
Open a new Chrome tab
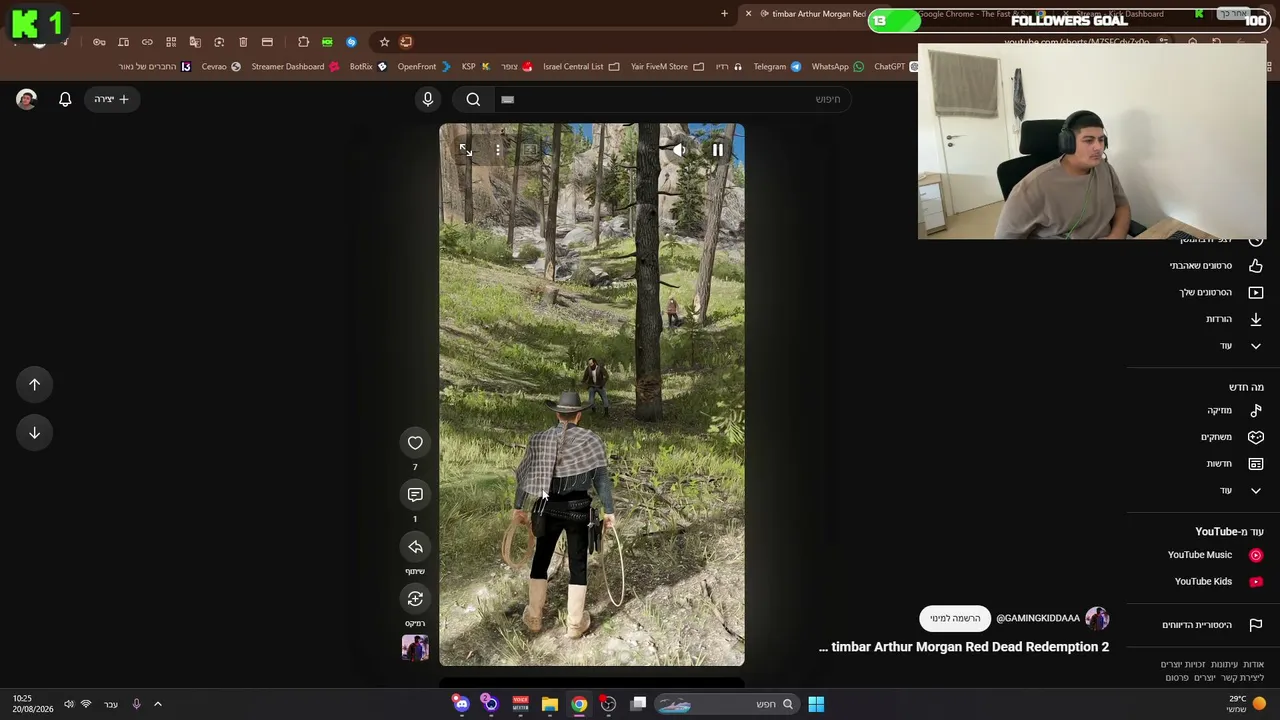724,14
